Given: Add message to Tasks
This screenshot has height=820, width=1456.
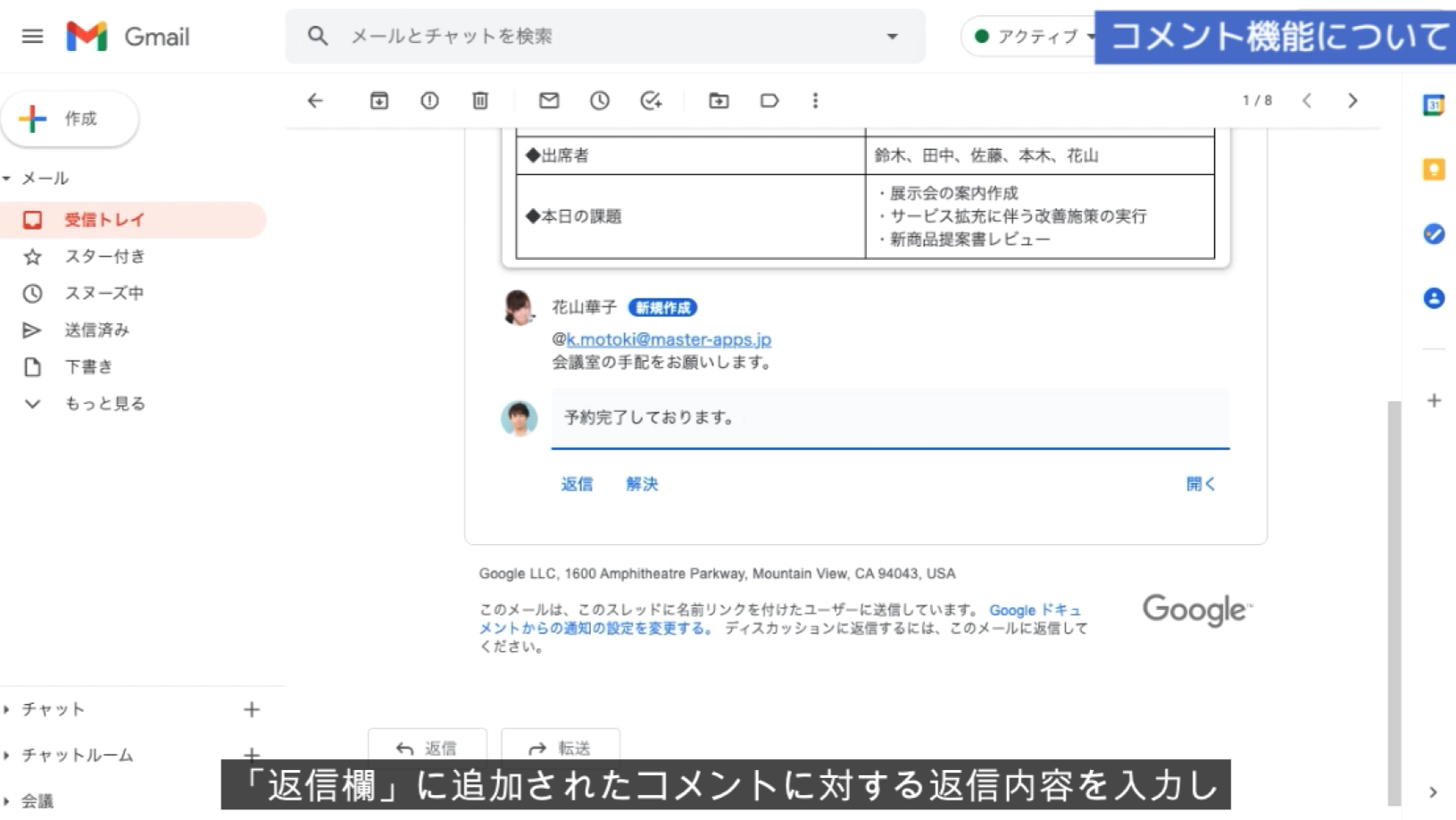Looking at the screenshot, I should [x=651, y=100].
